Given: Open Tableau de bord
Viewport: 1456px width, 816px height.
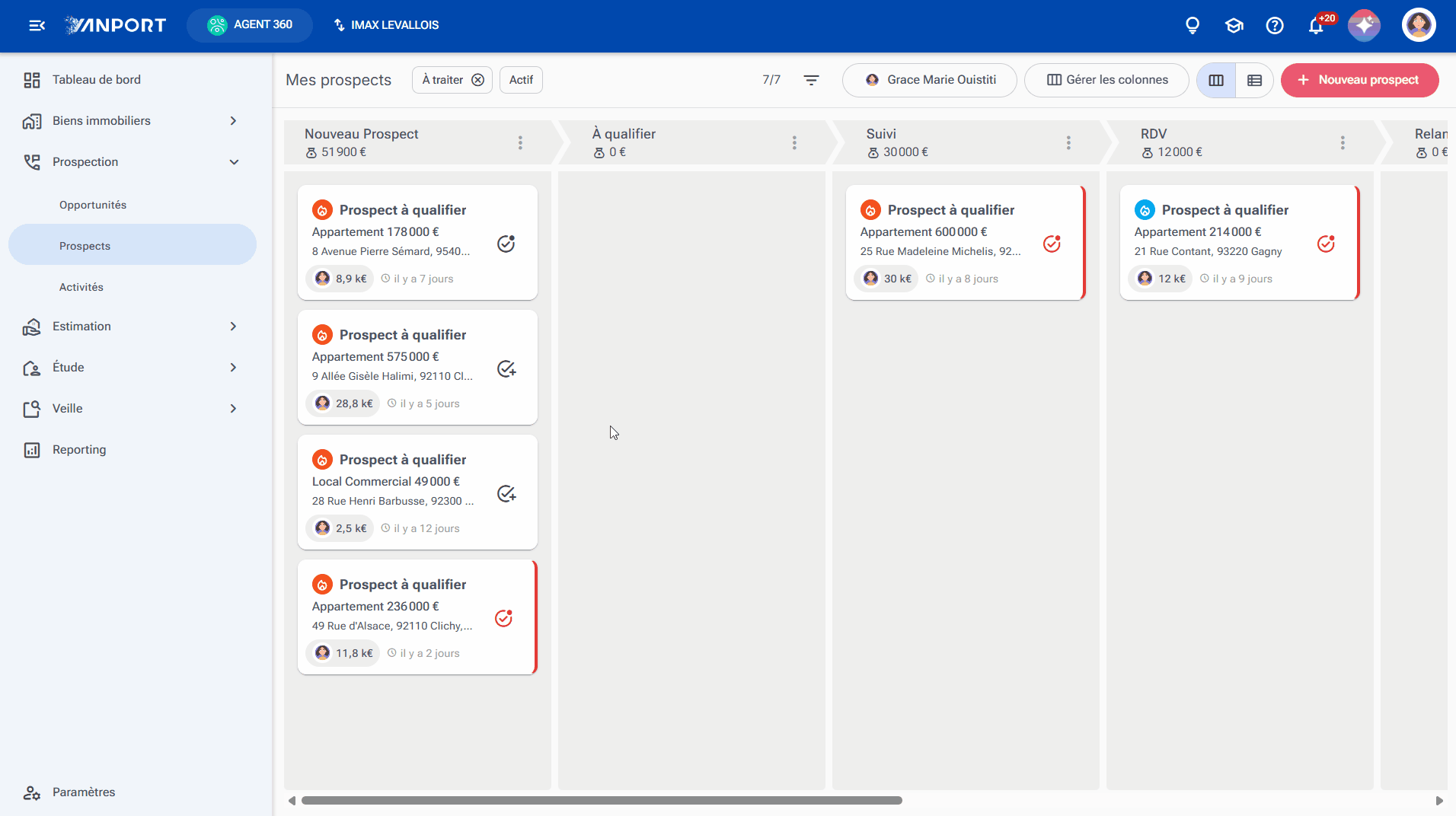Looking at the screenshot, I should (x=96, y=80).
